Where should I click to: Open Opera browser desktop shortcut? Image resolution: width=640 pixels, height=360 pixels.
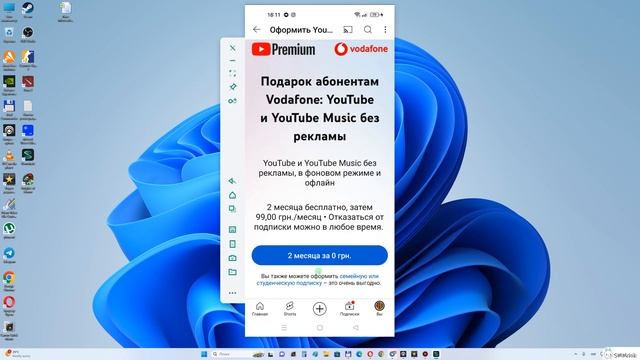(9, 305)
